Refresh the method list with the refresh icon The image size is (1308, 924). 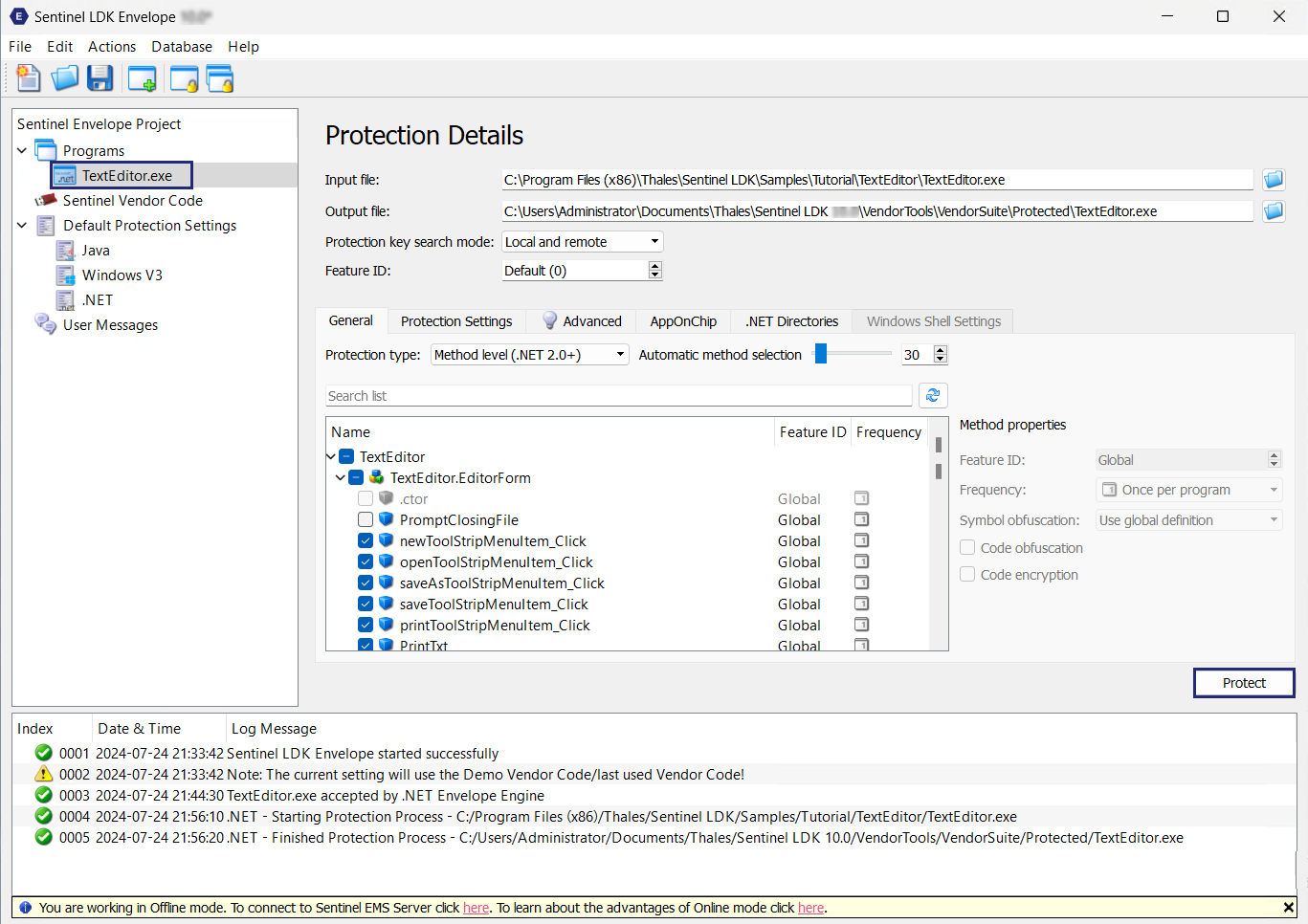(933, 395)
